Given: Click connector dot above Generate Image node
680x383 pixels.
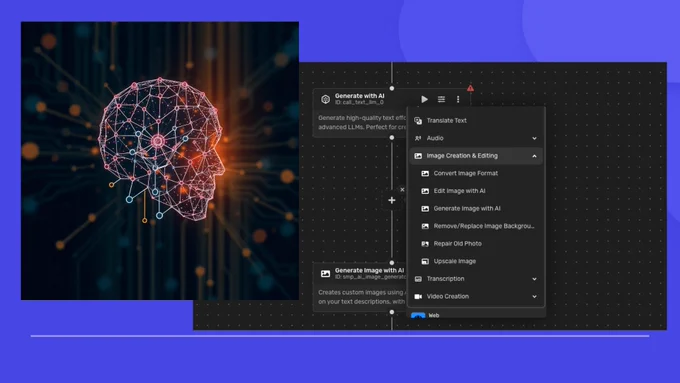Looking at the screenshot, I should pyautogui.click(x=392, y=263).
